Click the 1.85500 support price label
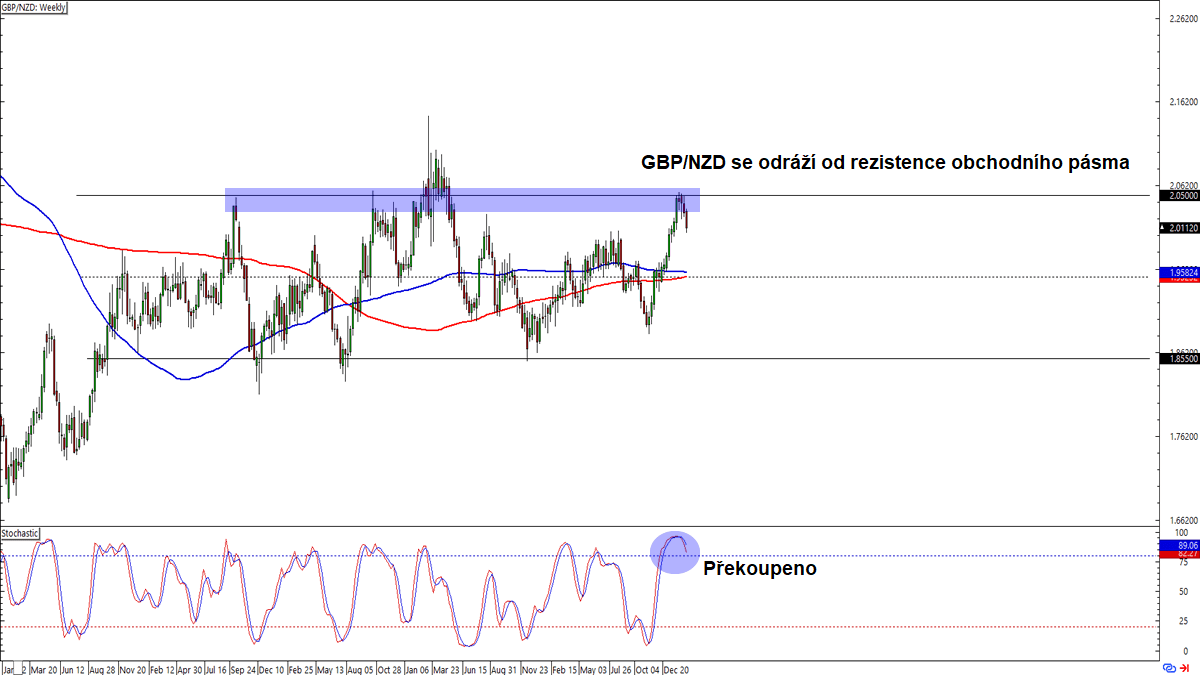This screenshot has height=675, width=1200. tap(1178, 358)
